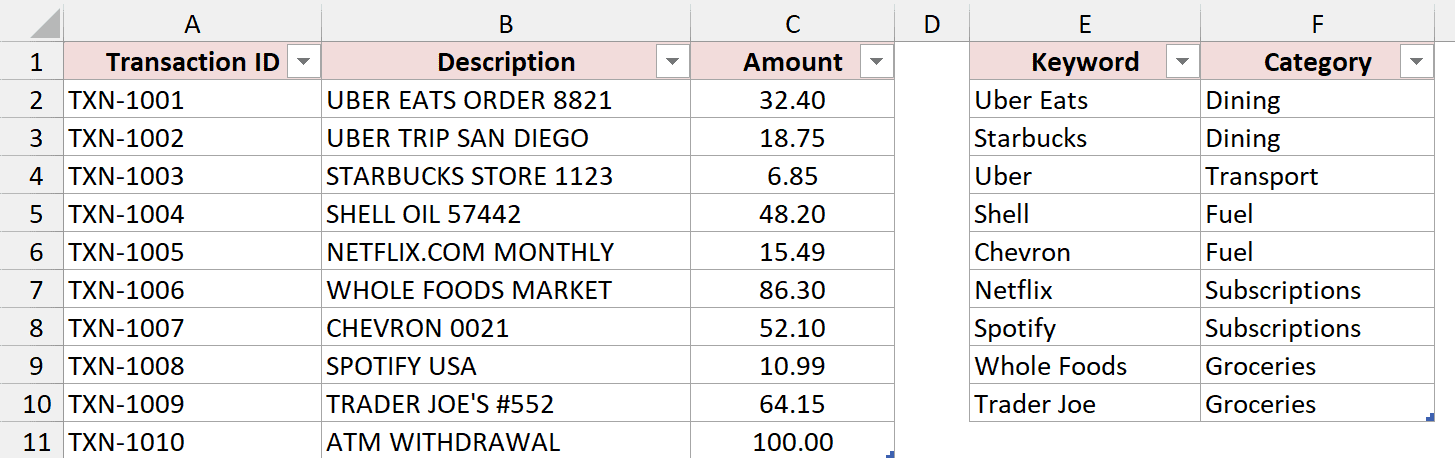1455x458 pixels.
Task: Select column A header
Action: [192, 24]
